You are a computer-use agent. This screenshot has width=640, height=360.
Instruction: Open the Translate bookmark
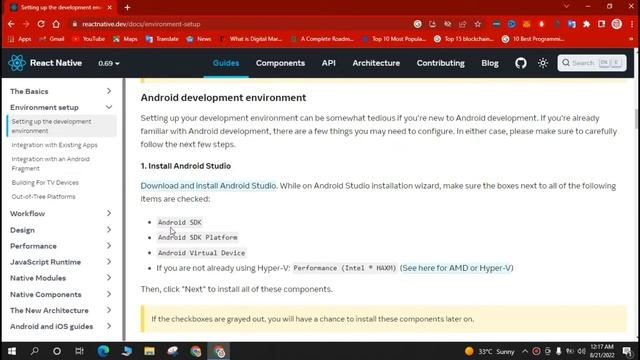pos(162,39)
